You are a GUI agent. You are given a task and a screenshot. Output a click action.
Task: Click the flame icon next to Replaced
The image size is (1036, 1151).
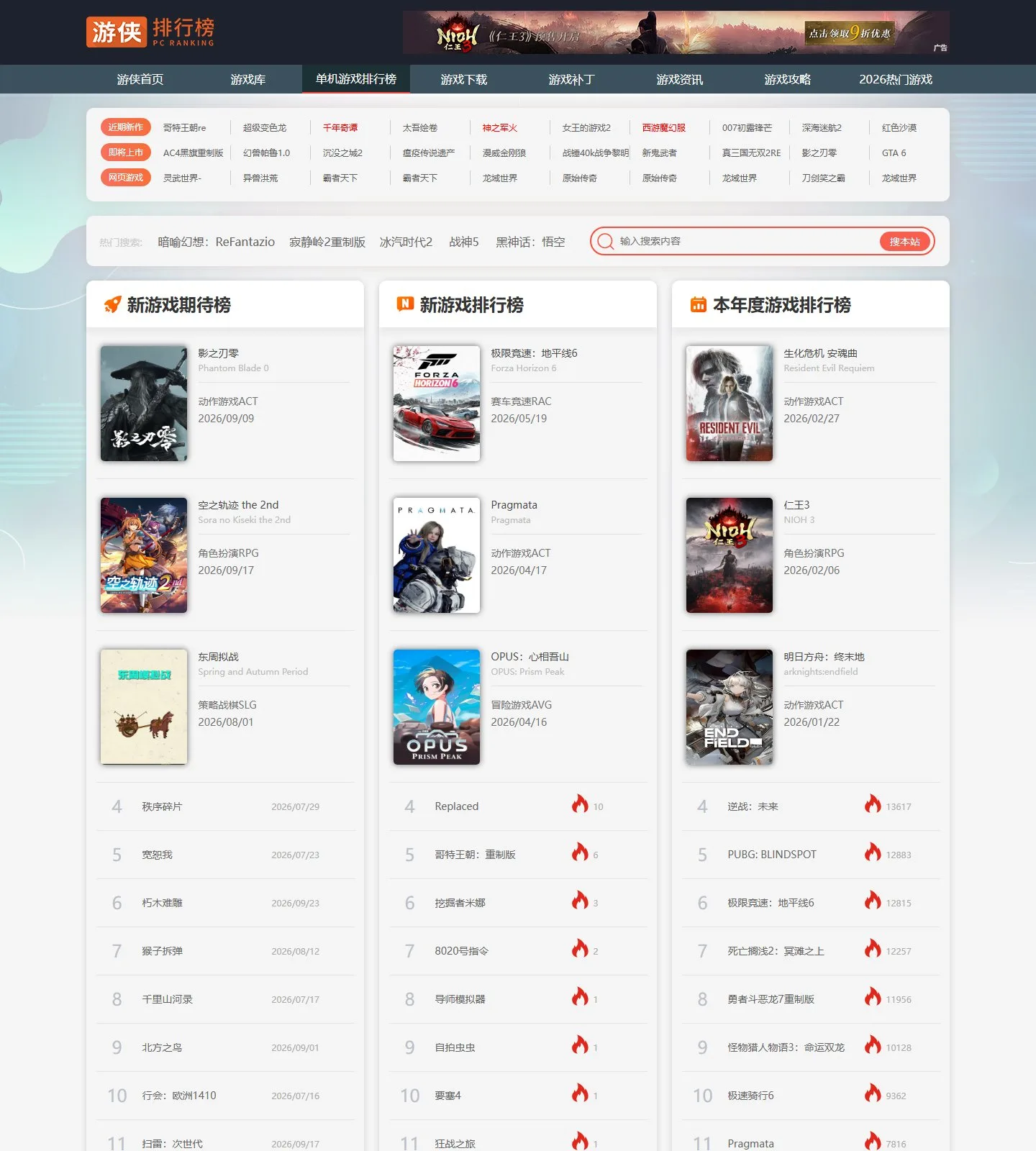click(x=580, y=804)
